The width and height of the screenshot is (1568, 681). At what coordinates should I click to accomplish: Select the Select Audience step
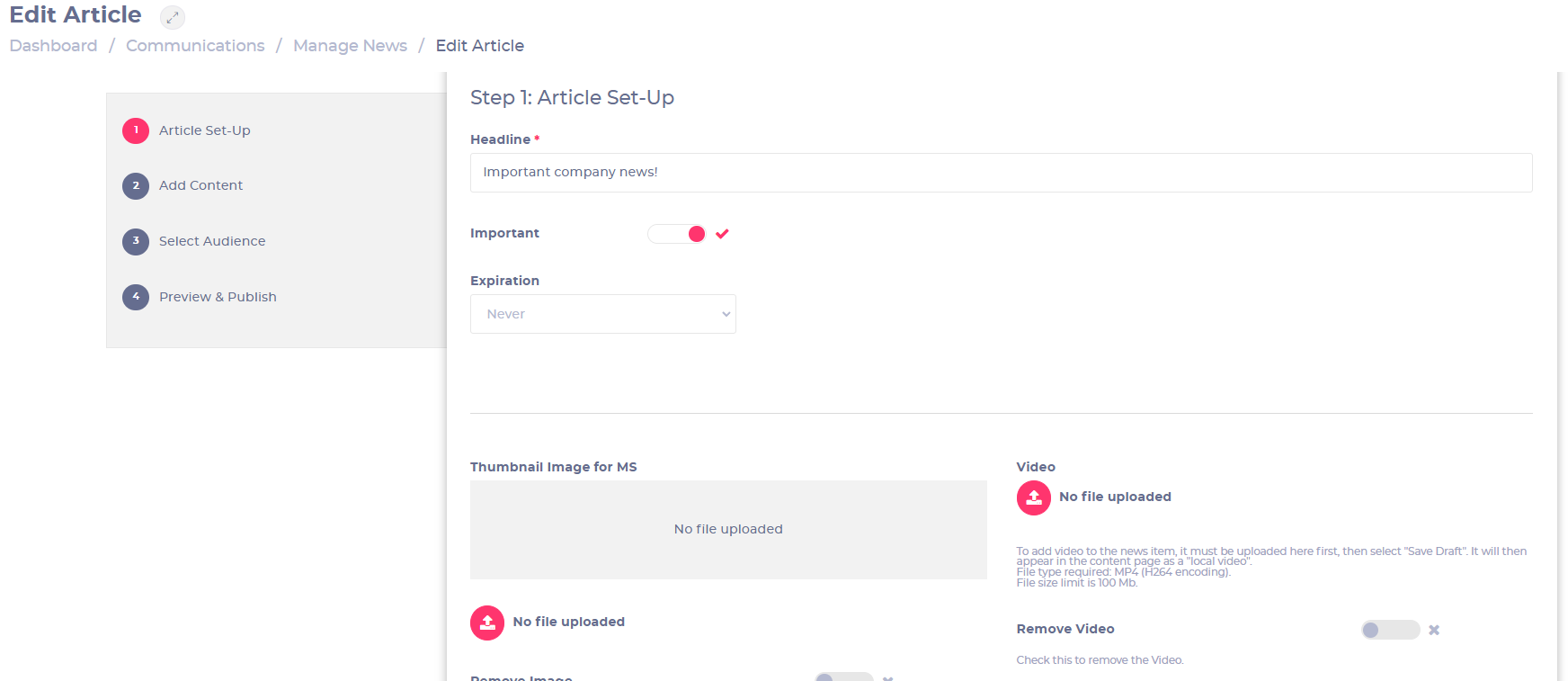coord(212,241)
